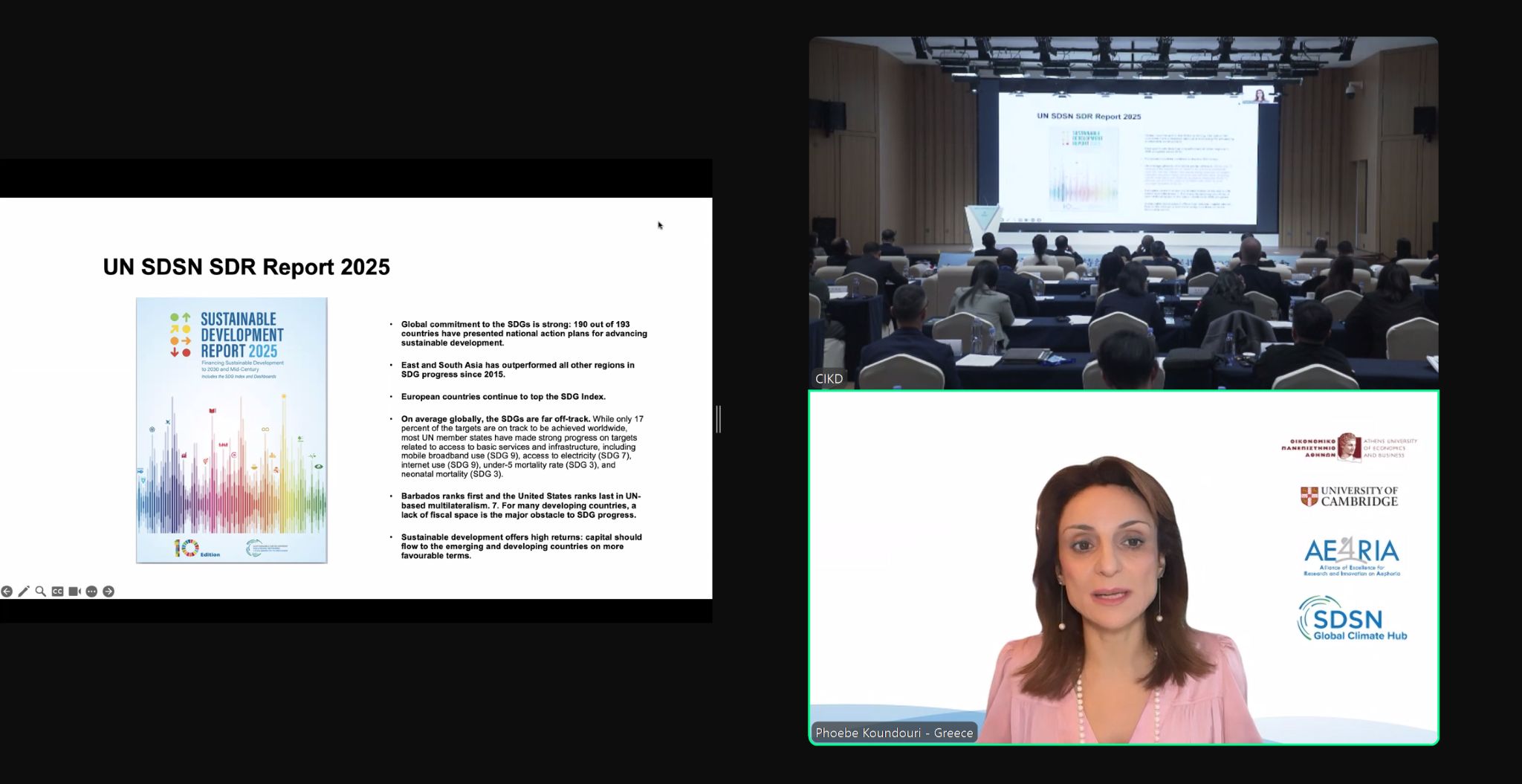The height and width of the screenshot is (784, 1522).
Task: Click the SDSN Global Climate Hub logo
Action: click(x=1351, y=620)
